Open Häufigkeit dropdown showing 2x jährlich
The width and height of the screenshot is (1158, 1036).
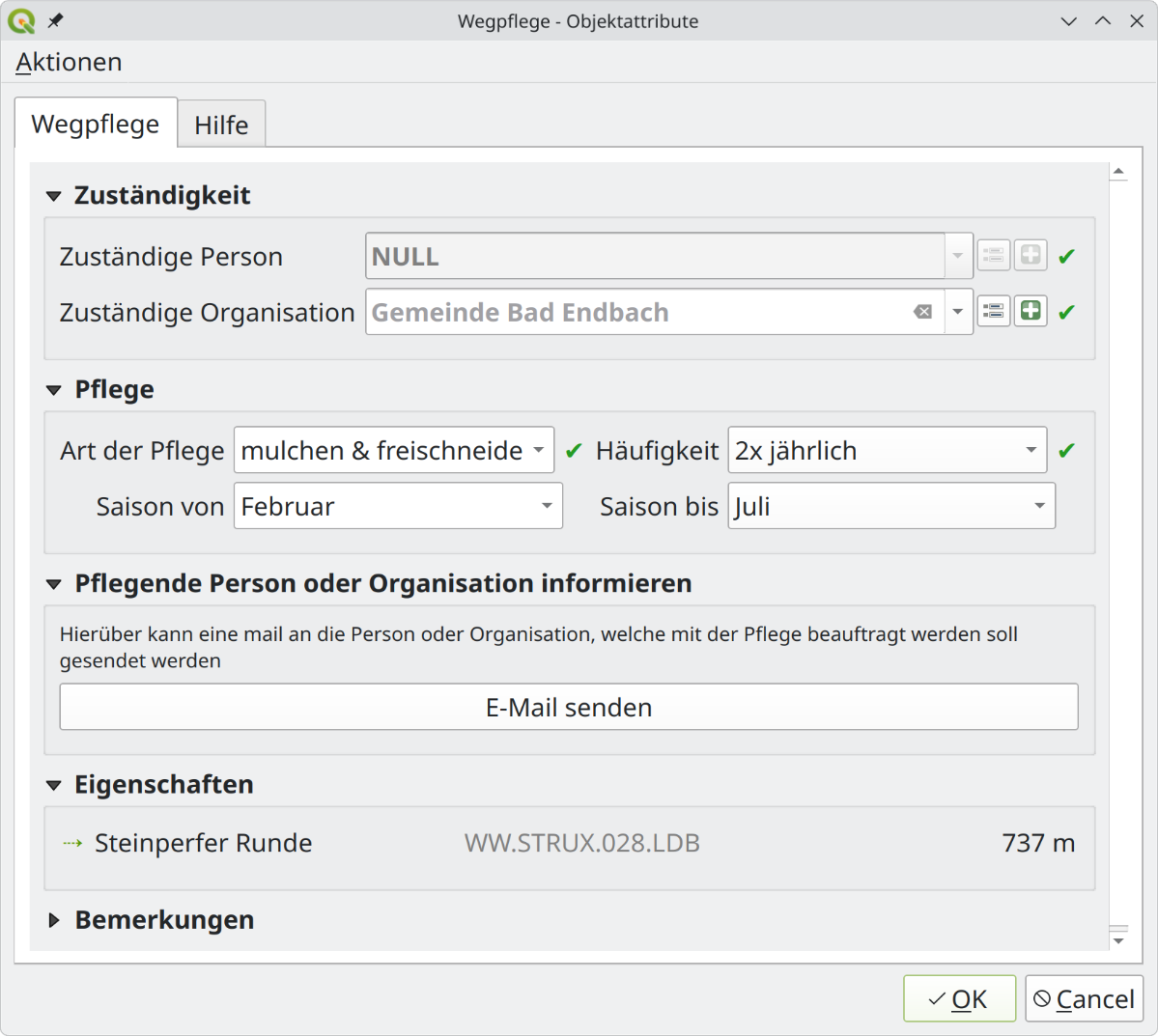(x=887, y=450)
